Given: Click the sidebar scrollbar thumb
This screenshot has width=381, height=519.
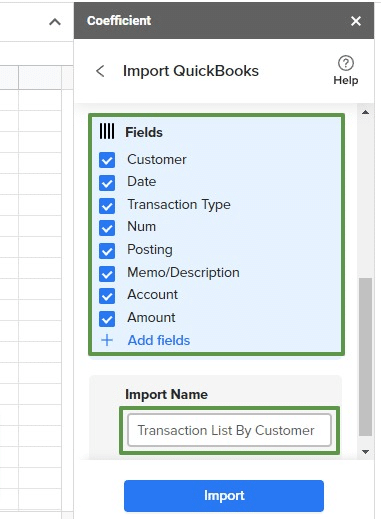Looking at the screenshot, I should point(365,357).
